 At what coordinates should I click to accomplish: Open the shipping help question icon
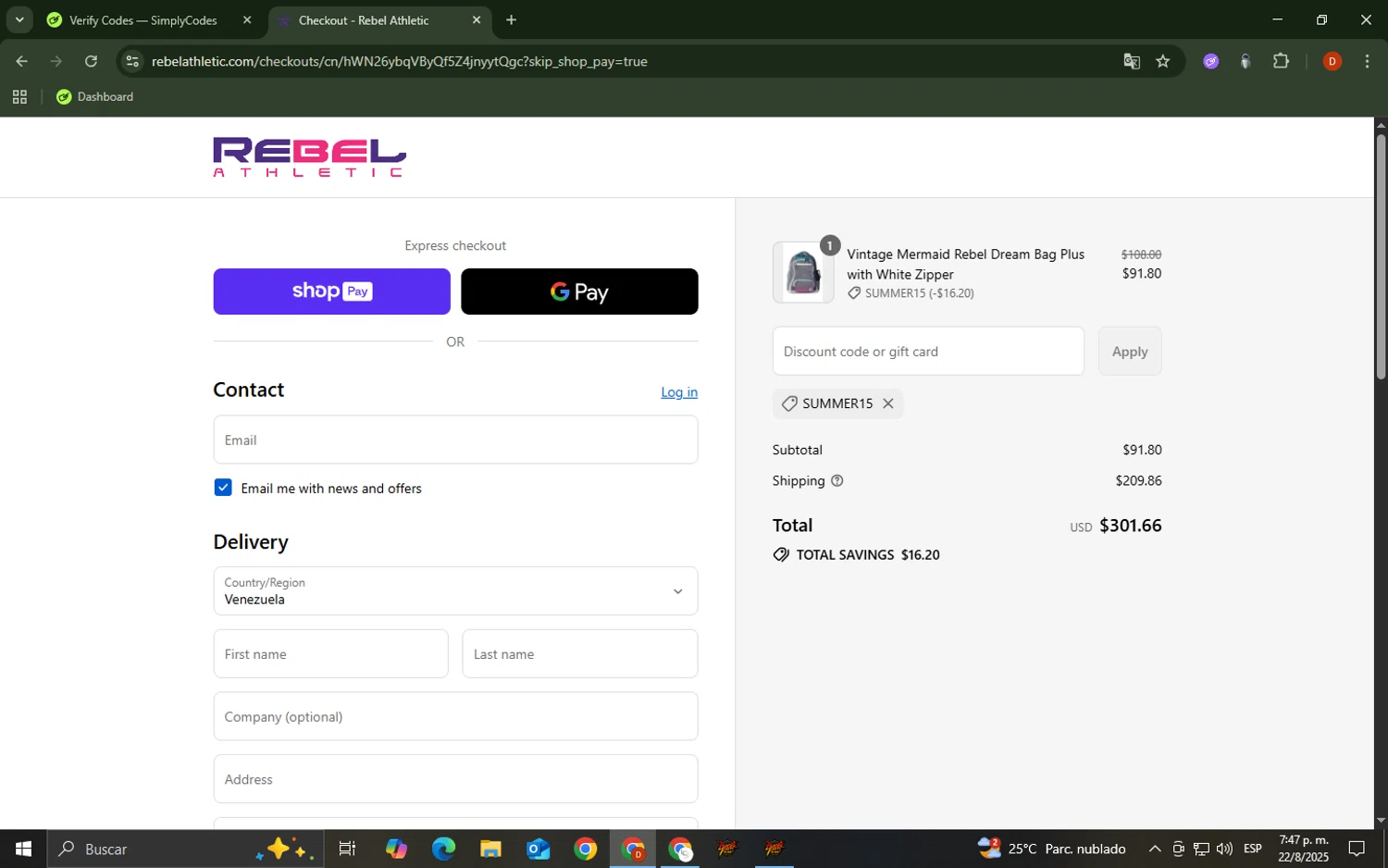pyautogui.click(x=837, y=481)
